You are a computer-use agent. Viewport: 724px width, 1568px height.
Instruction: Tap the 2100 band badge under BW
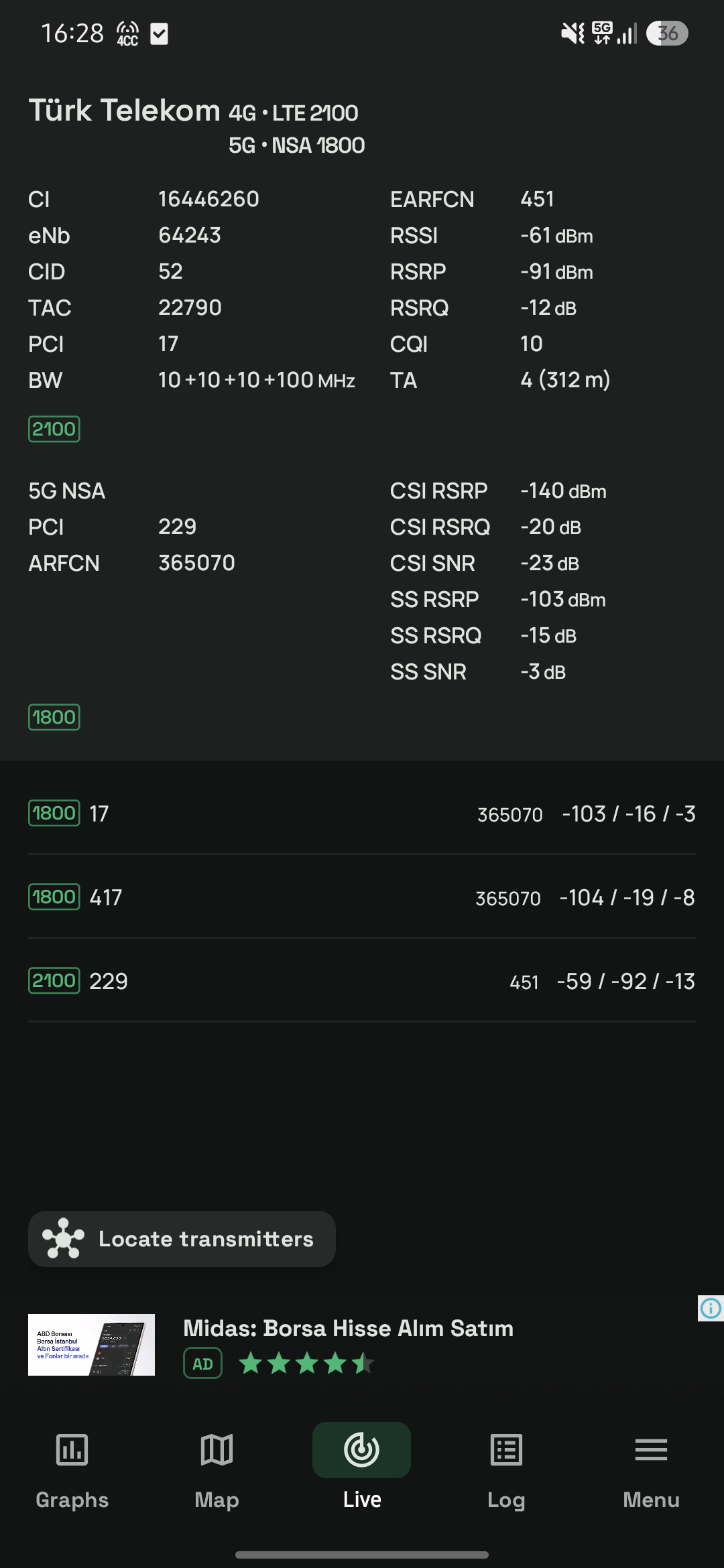coord(54,429)
